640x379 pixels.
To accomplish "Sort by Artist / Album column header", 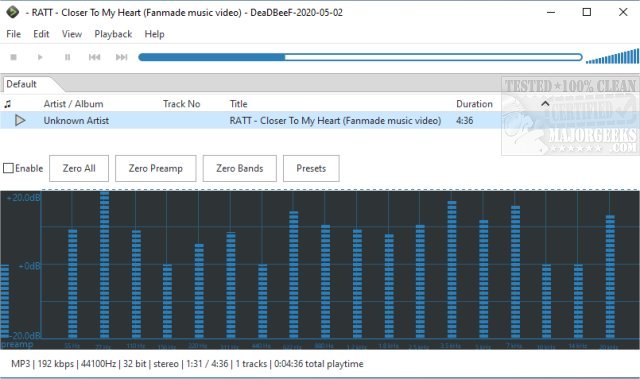I will point(73,104).
